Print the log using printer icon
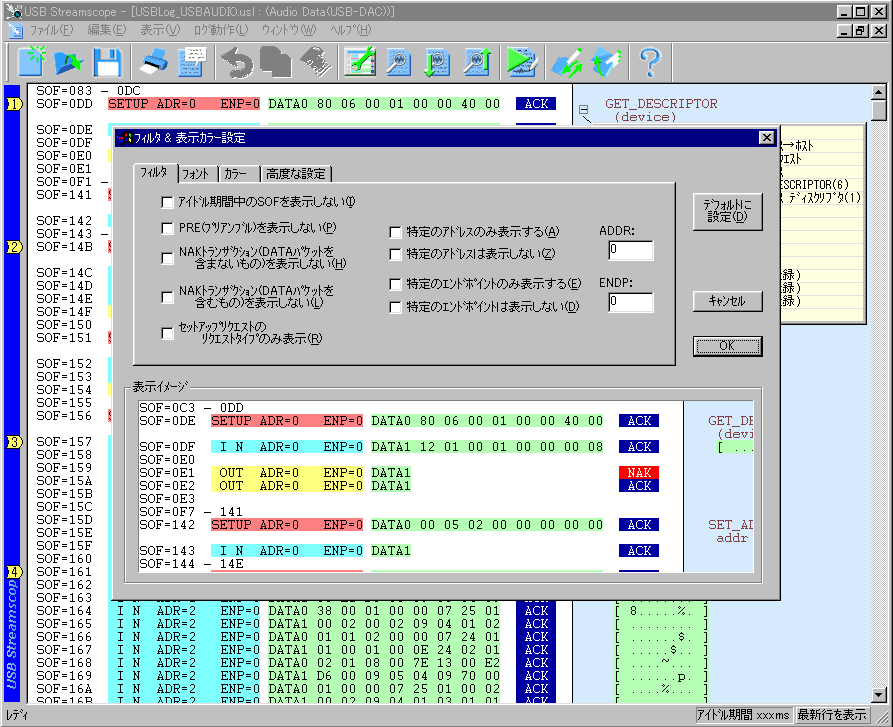The height and width of the screenshot is (727, 893). [154, 61]
